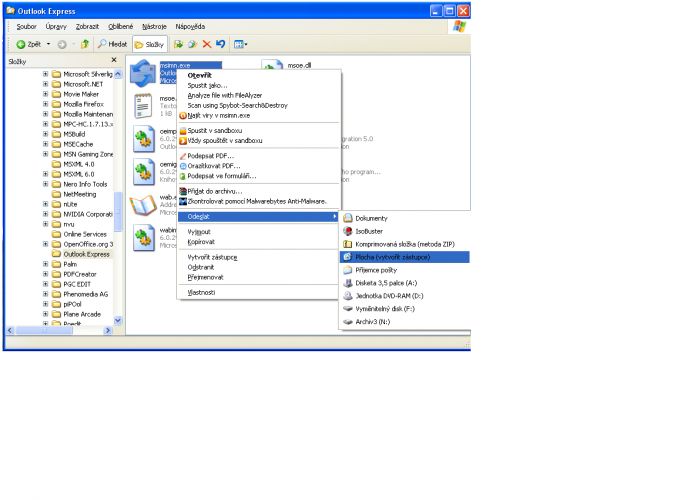Select Najít viry v msimn.exe
This screenshot has height=500, width=687.
pos(259,116)
